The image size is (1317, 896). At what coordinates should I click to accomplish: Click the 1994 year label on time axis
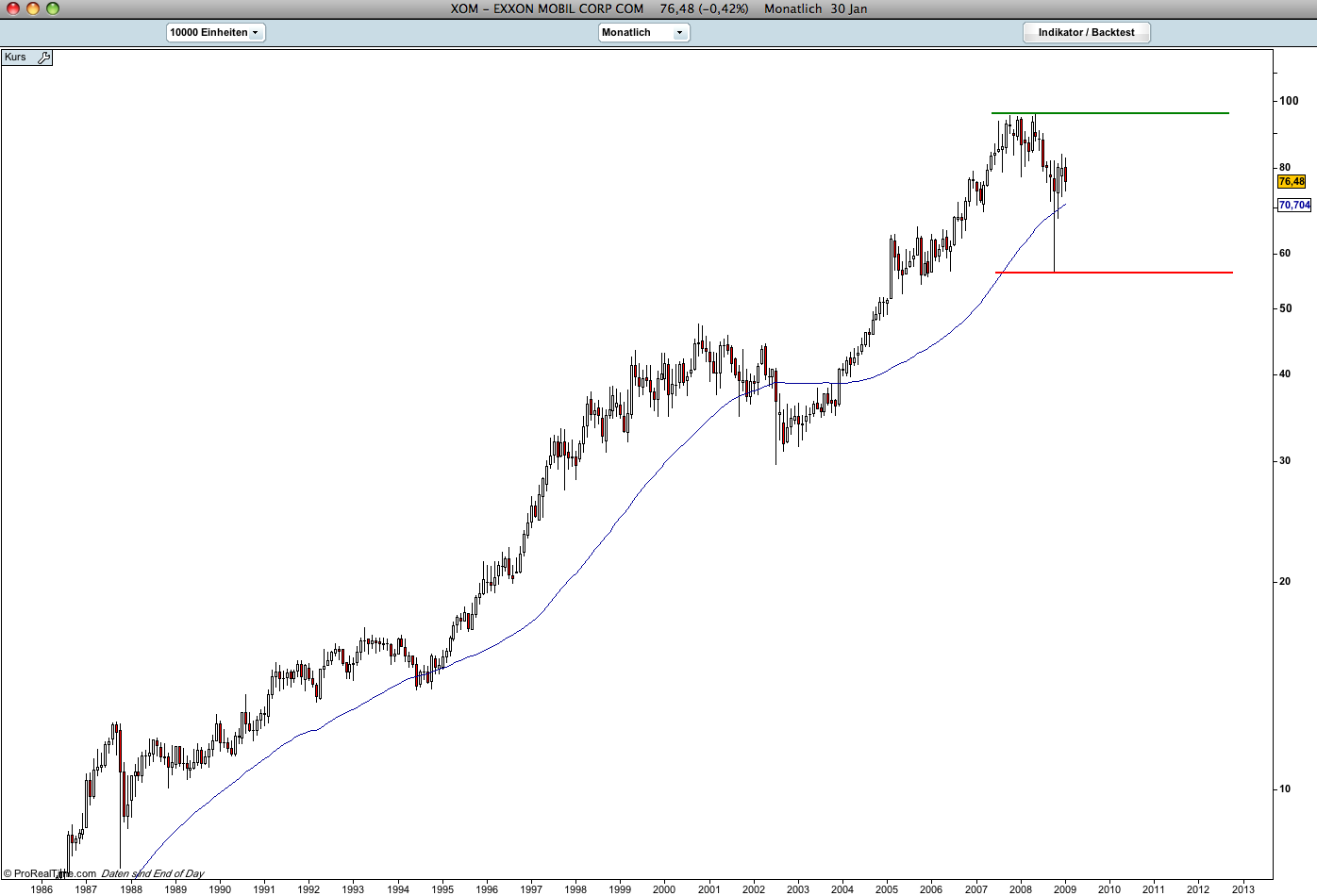pos(398,888)
